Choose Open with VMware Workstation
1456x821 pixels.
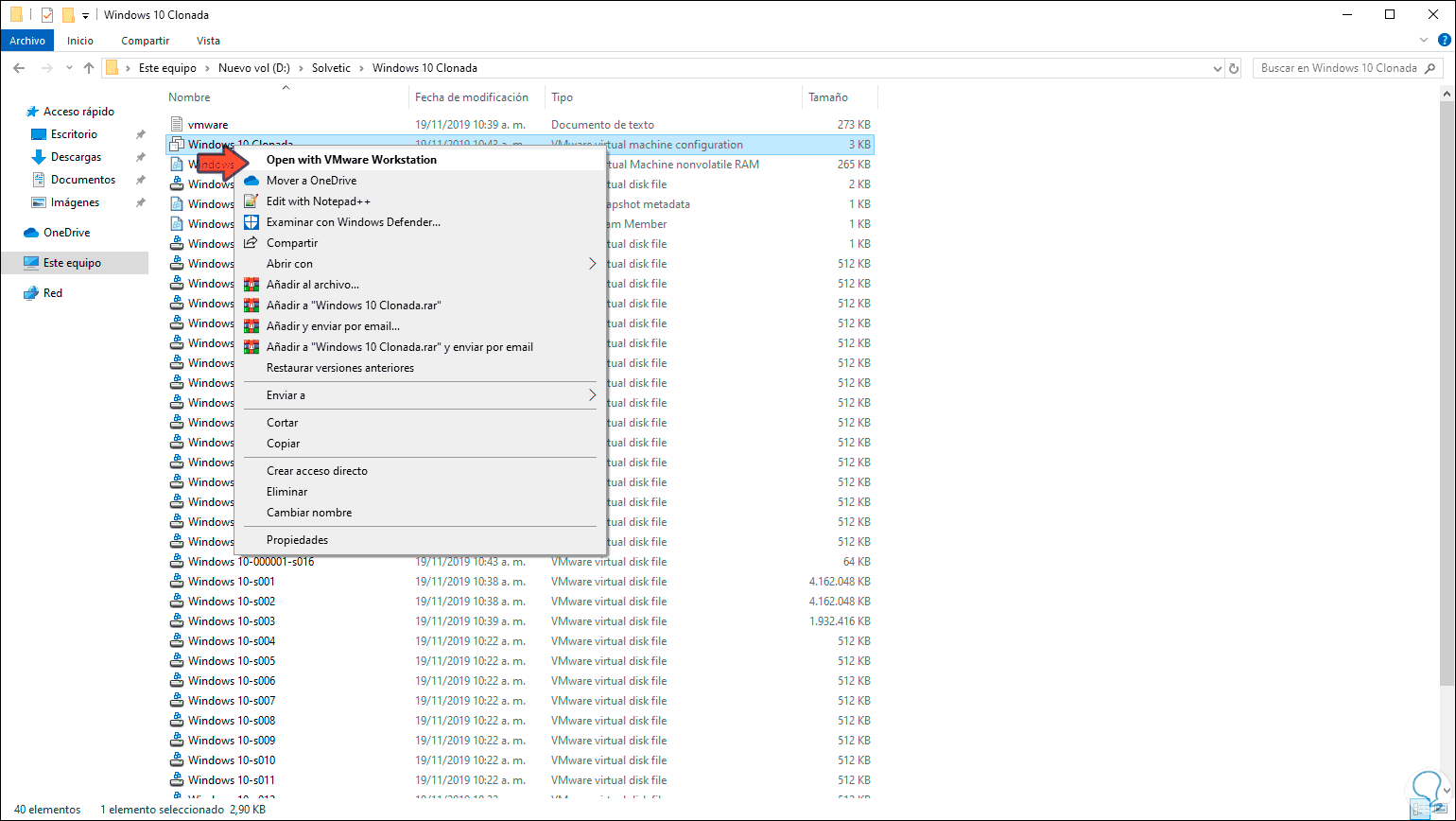tap(420, 160)
